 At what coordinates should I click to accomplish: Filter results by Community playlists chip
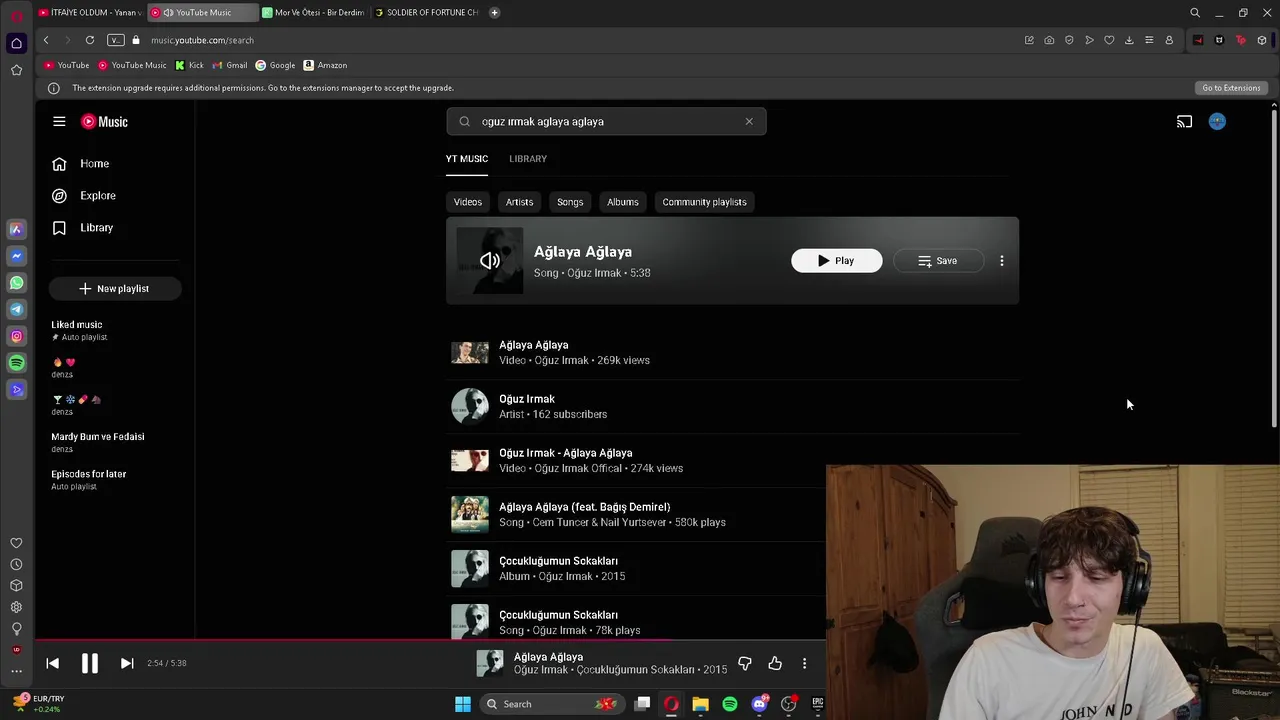(x=704, y=202)
